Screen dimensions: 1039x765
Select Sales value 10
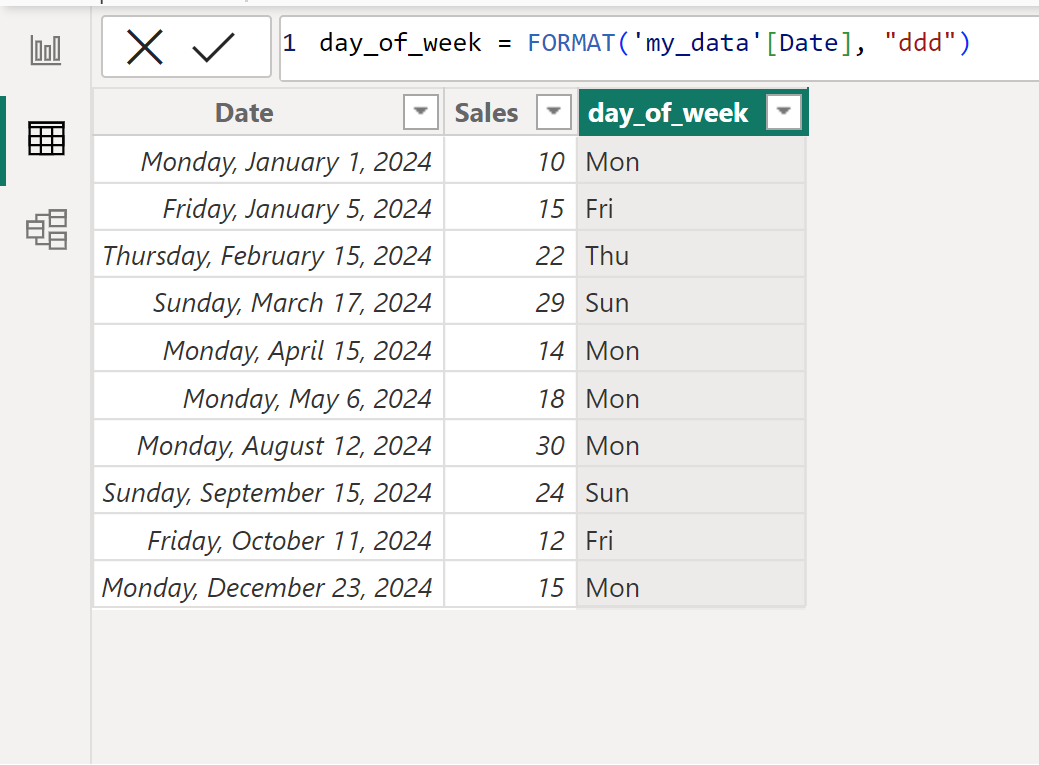pyautogui.click(x=510, y=162)
